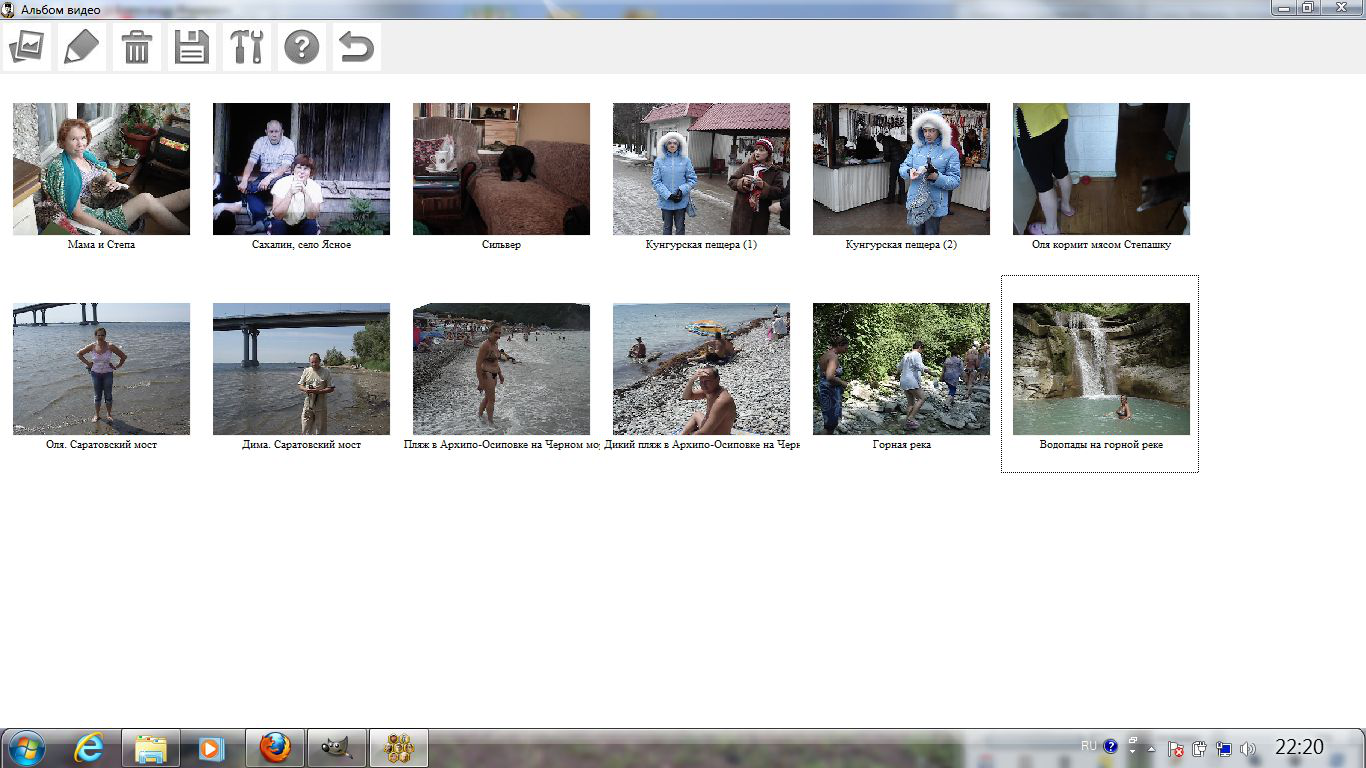Open the RU language indicator
Viewport: 1366px width, 768px height.
click(x=1089, y=746)
